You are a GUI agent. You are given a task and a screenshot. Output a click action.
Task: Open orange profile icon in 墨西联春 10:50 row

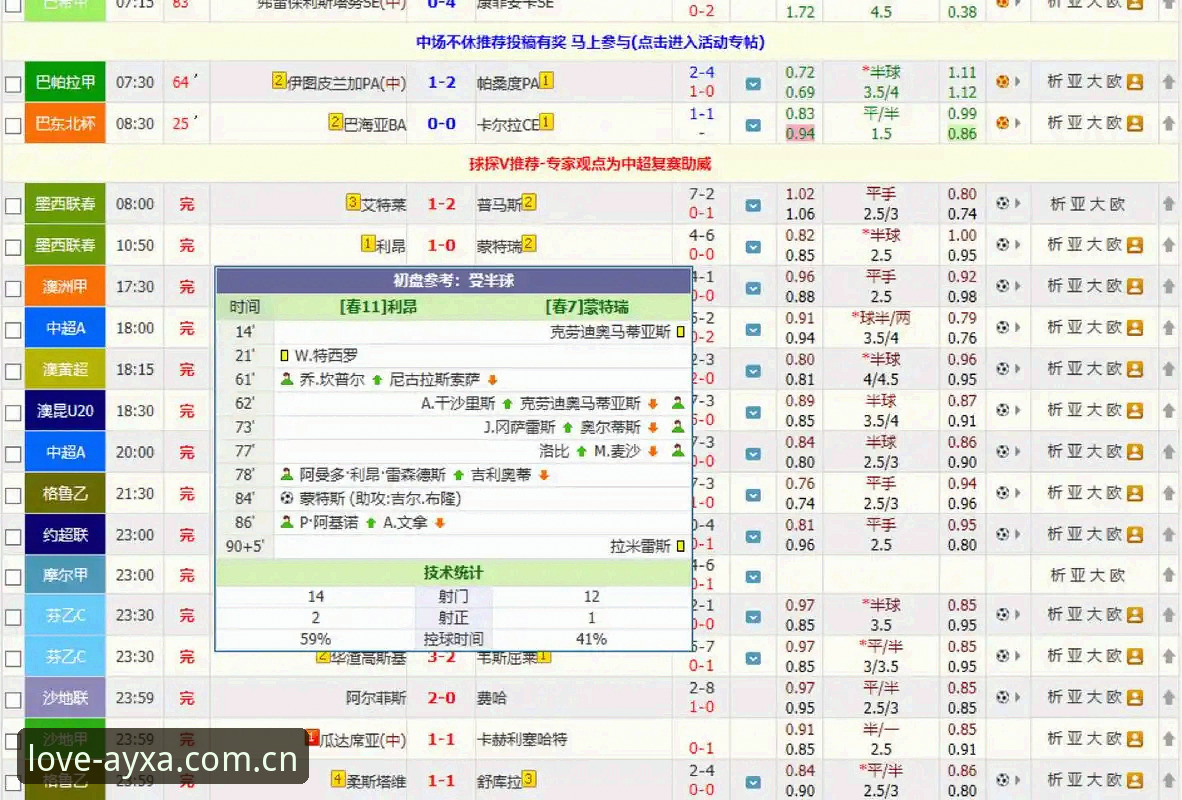click(x=1135, y=245)
